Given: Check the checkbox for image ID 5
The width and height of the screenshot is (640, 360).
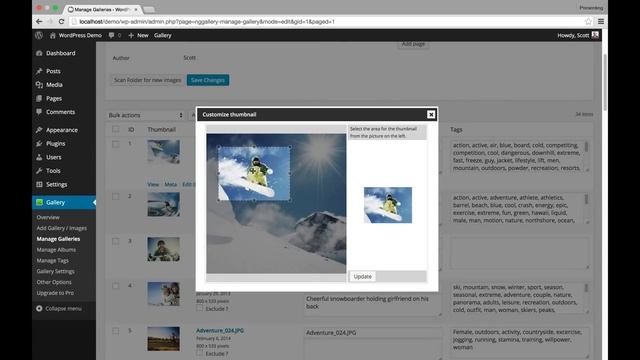Looking at the screenshot, I should click(116, 331).
